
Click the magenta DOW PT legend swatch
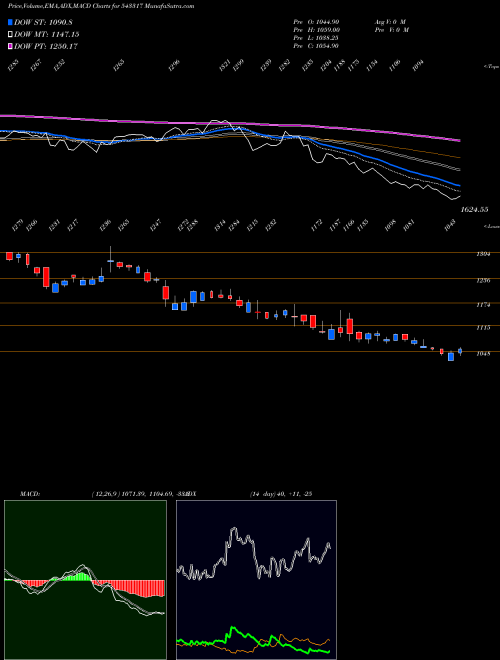tap(11, 46)
